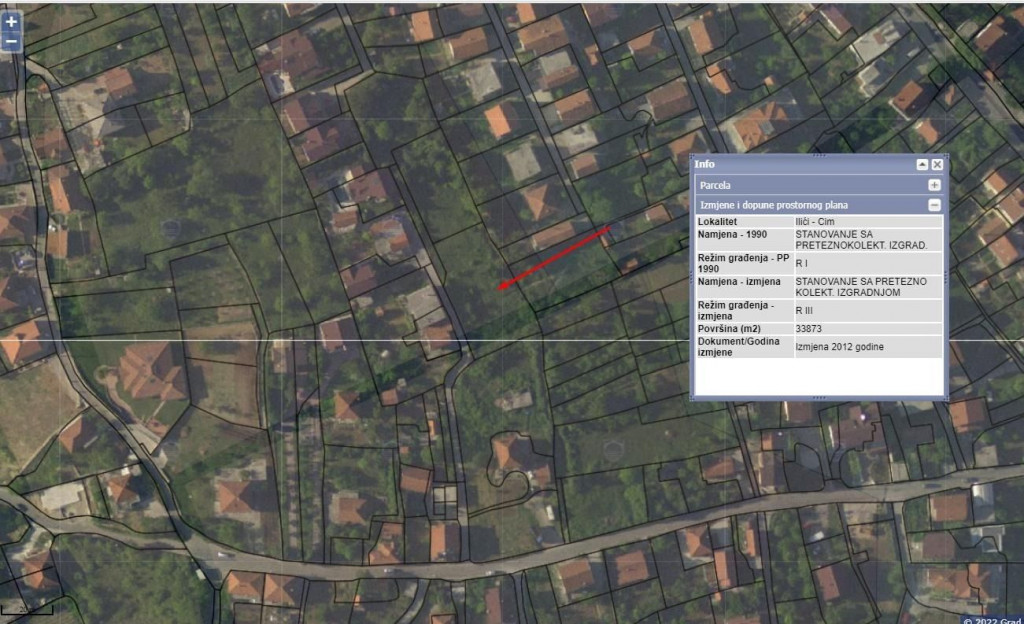Click the Info panel title bar
The height and width of the screenshot is (624, 1024).
(800, 164)
